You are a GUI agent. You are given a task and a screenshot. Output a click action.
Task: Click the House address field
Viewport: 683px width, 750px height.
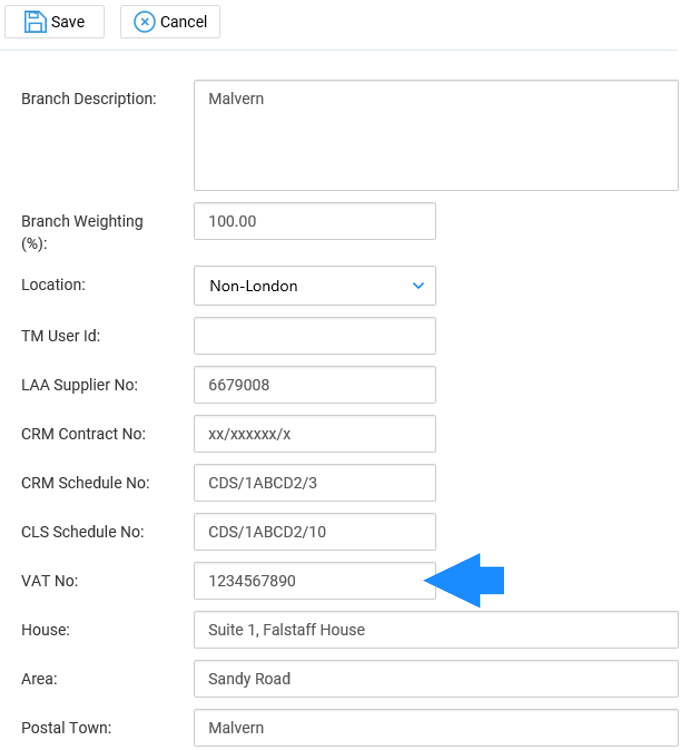coord(436,630)
